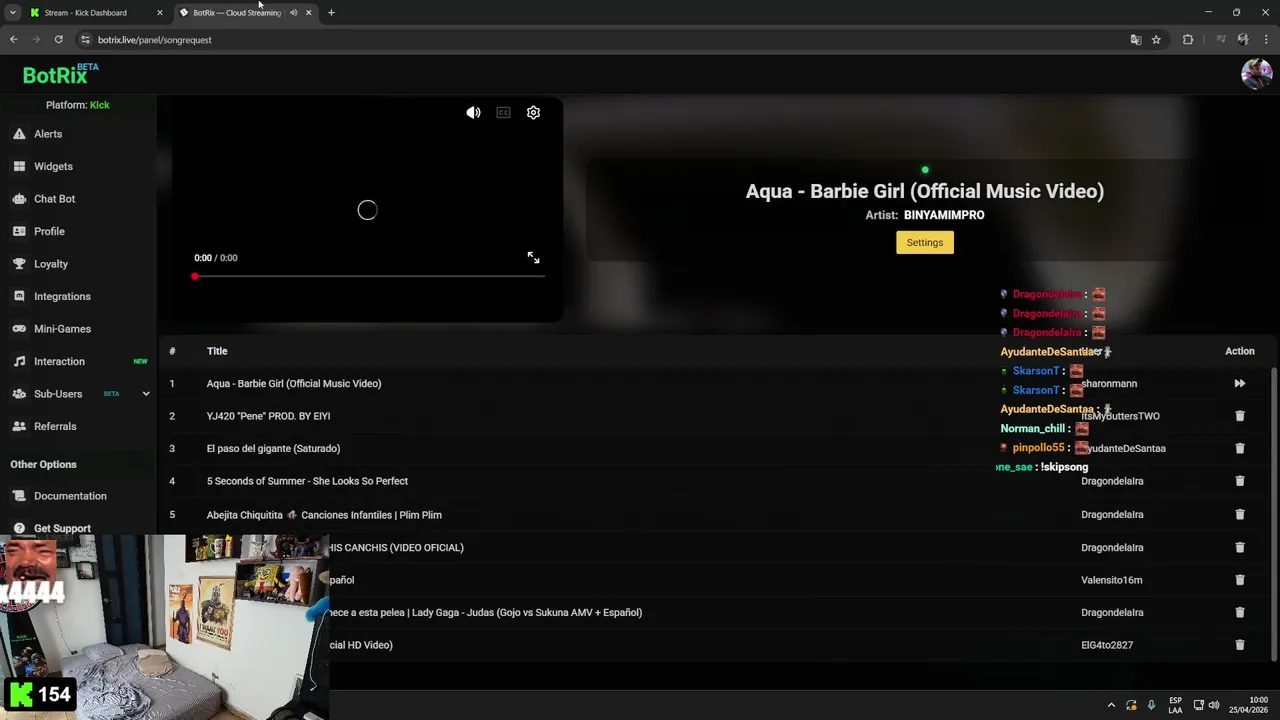
Task: Open the browser extensions menu
Action: [x=1188, y=40]
